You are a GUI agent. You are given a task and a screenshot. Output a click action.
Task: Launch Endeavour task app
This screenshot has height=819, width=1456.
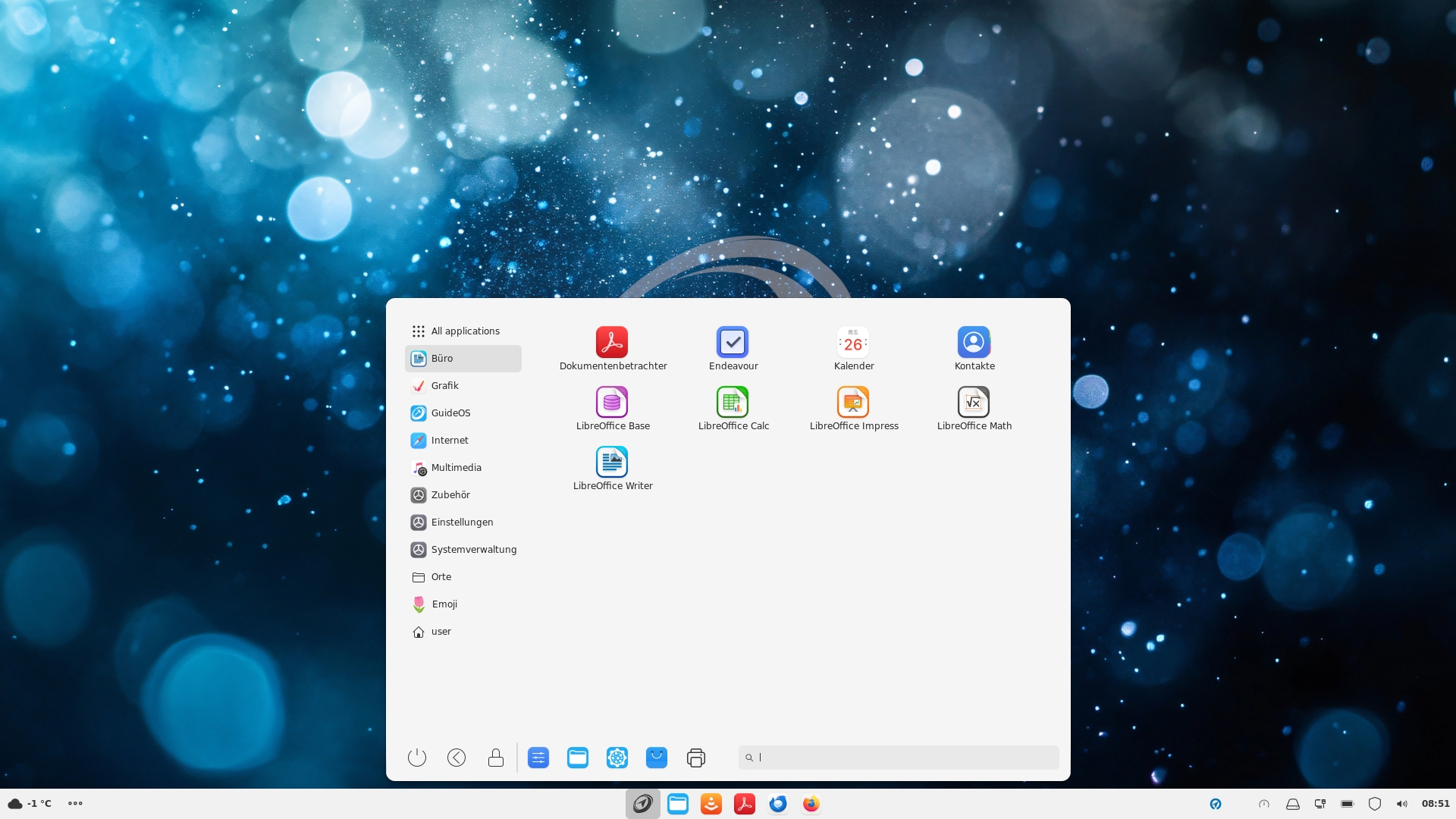(733, 343)
